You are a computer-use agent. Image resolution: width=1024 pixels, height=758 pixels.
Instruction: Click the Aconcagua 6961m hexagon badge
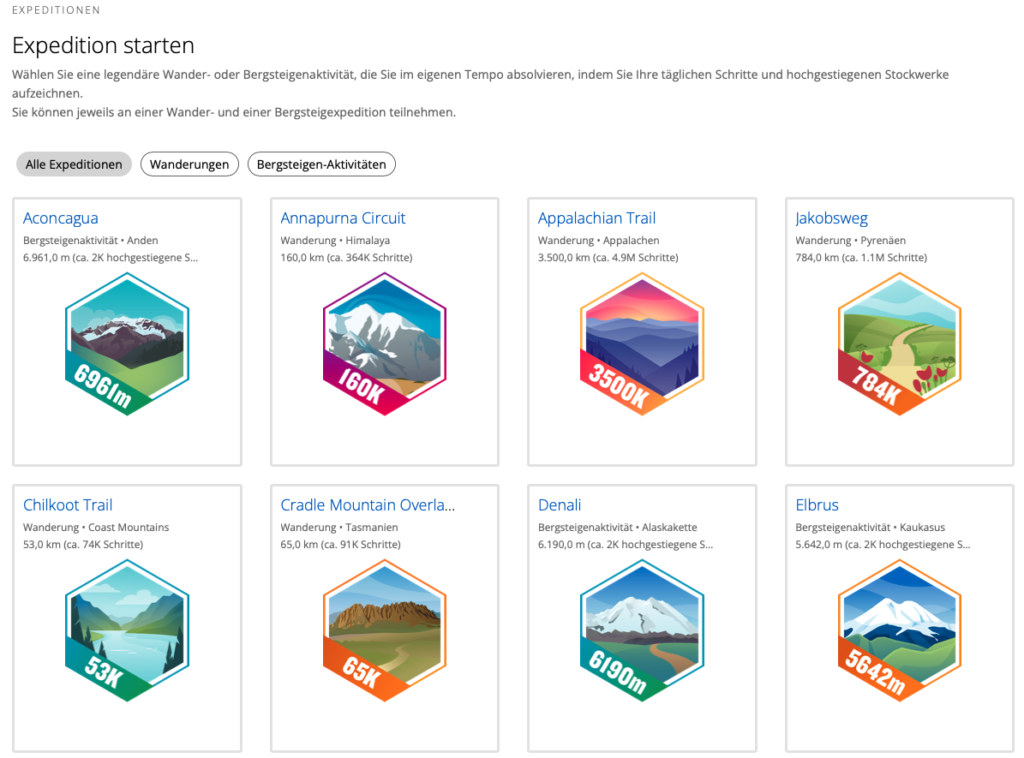pyautogui.click(x=127, y=344)
